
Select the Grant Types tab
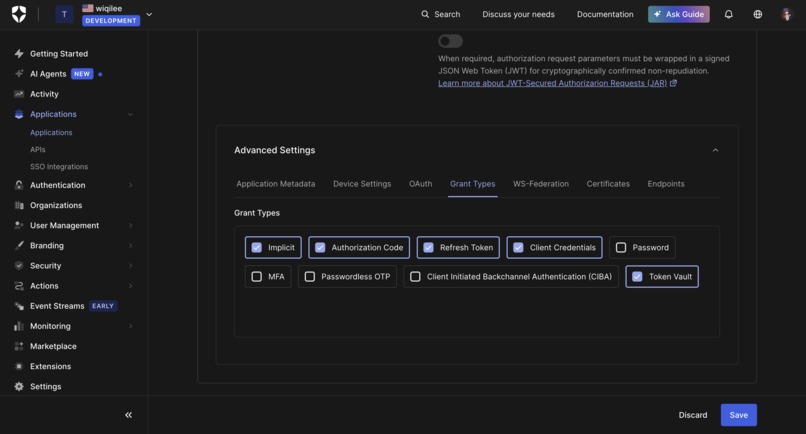[472, 184]
